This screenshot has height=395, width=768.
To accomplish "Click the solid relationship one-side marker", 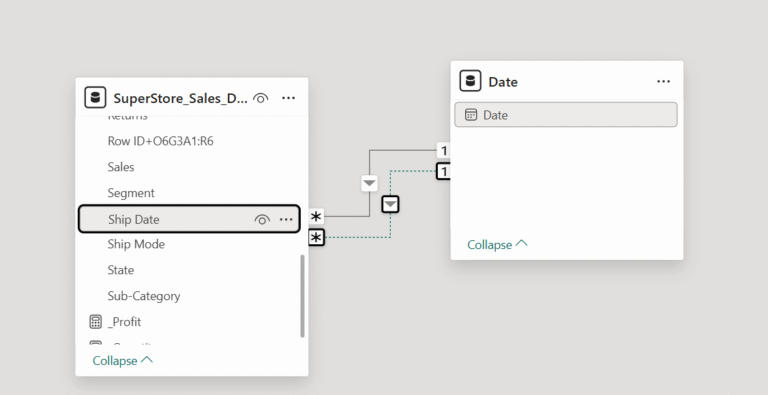I will [x=444, y=150].
